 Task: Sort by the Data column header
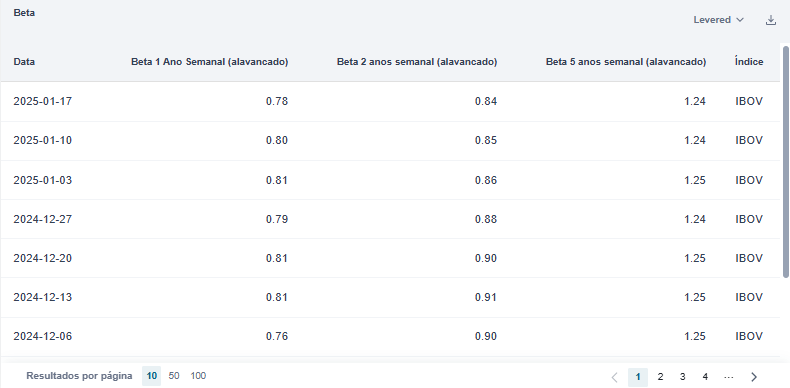tap(24, 62)
